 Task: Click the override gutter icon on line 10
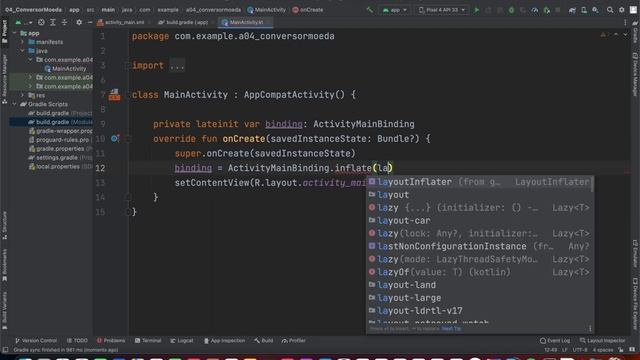[x=115, y=139]
